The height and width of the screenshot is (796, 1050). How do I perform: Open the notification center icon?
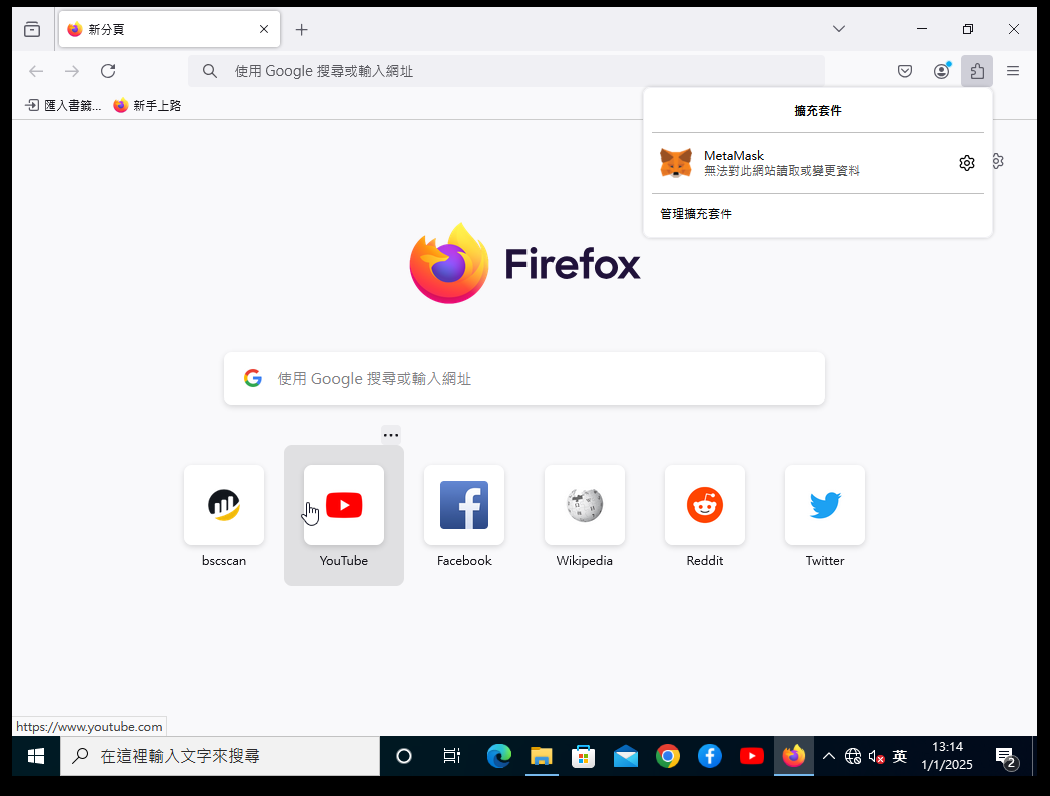[x=1006, y=757]
